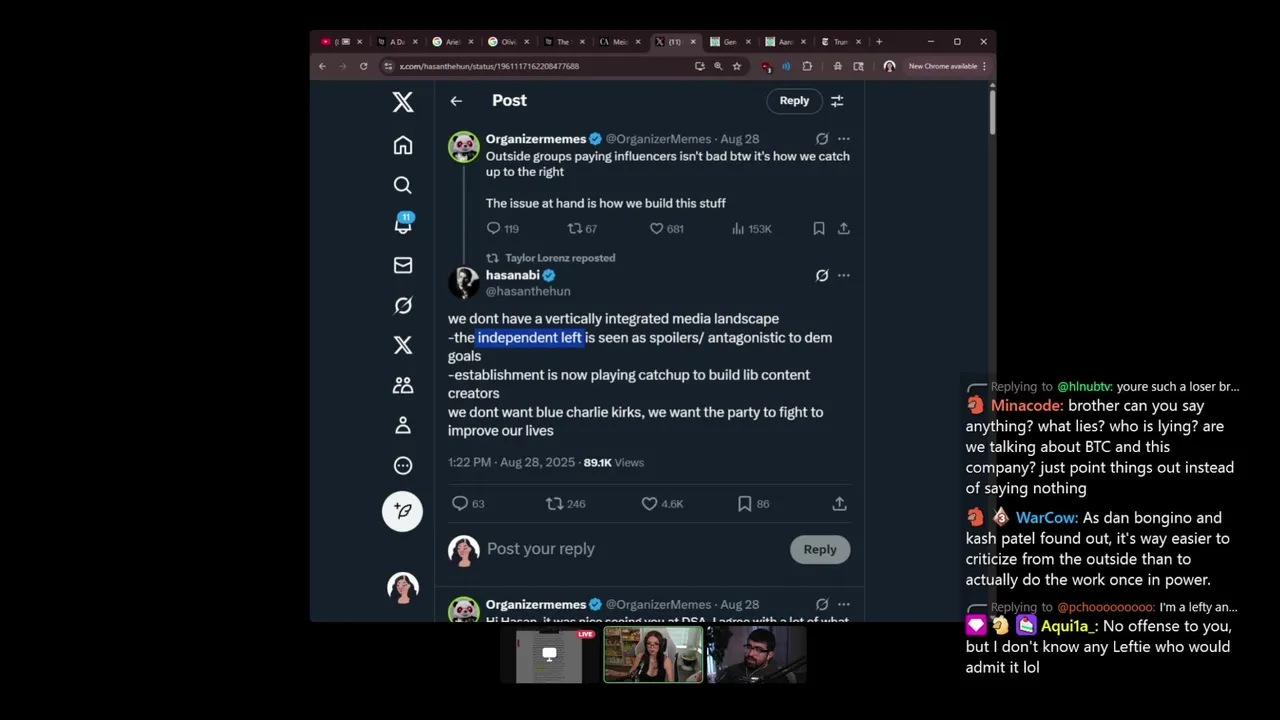1280x720 pixels.
Task: Open the 1:22 PM Aug 28, 2025 timestamp
Action: pos(511,463)
